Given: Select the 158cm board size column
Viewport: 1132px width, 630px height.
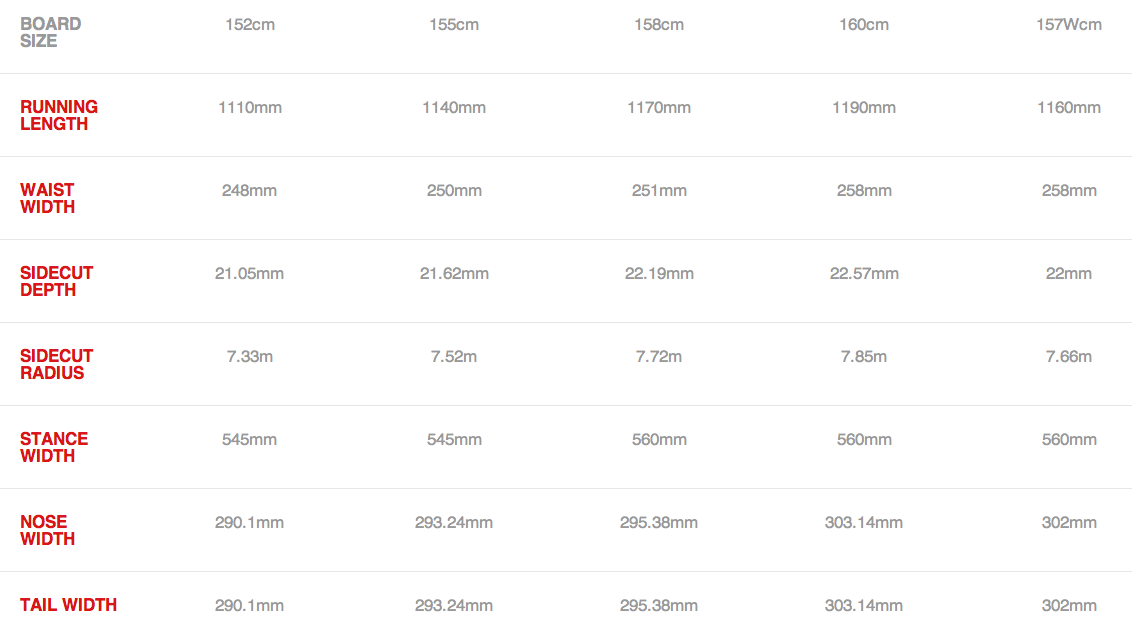Looking at the screenshot, I should 659,25.
